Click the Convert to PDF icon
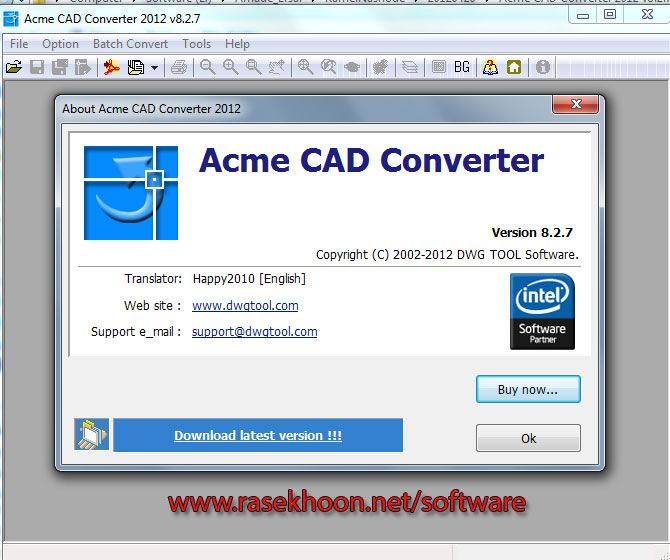The image size is (670, 560). click(x=112, y=67)
